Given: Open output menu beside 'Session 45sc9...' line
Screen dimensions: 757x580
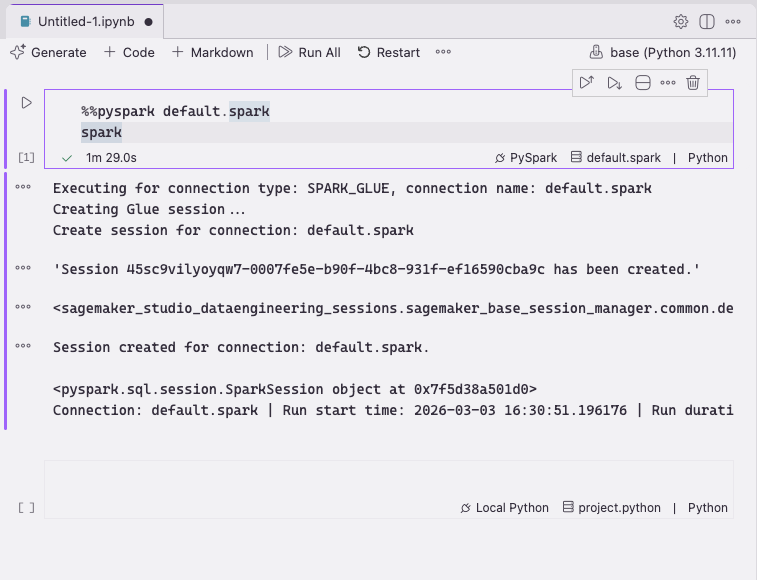Looking at the screenshot, I should 23,268.
